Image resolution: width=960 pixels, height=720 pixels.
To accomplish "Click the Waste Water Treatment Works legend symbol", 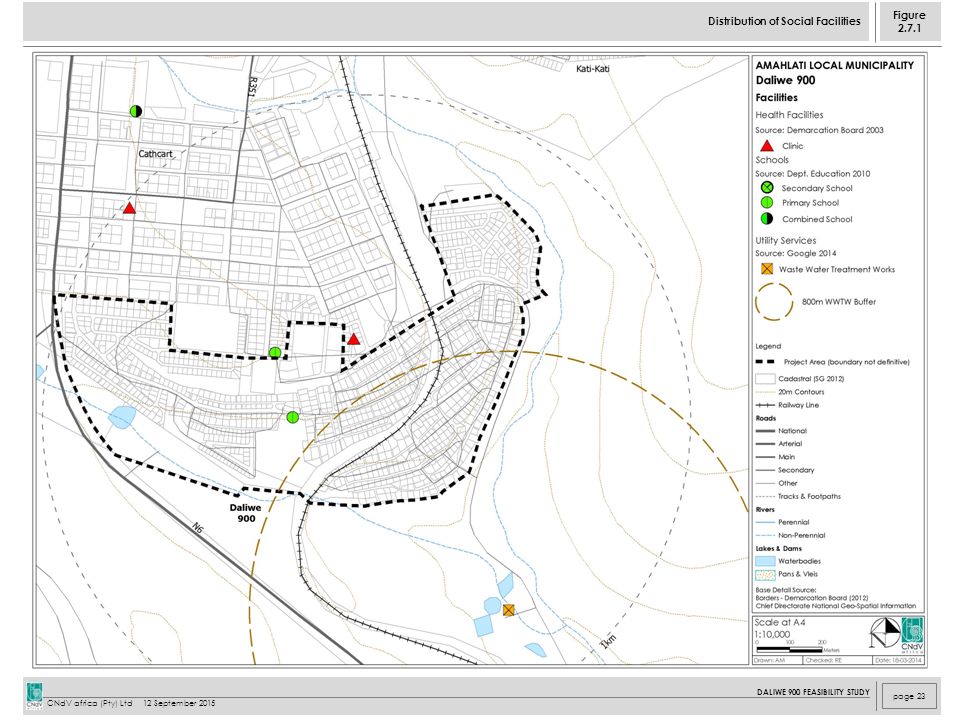I will pos(767,269).
